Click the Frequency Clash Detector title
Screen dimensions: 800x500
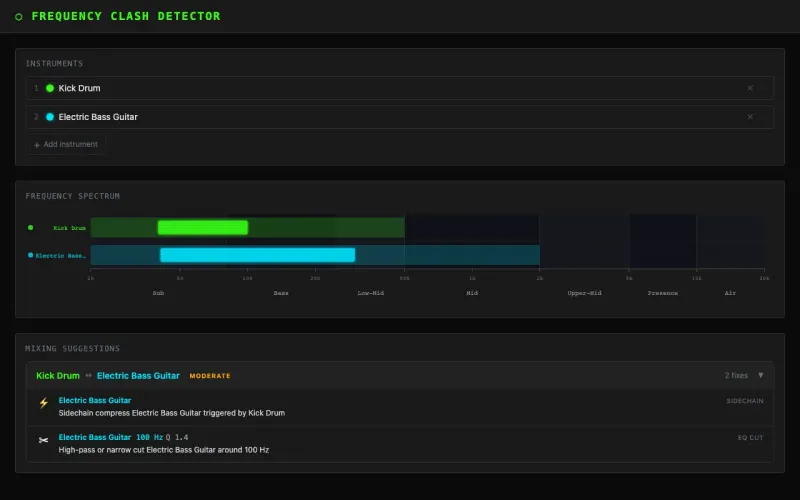126,16
